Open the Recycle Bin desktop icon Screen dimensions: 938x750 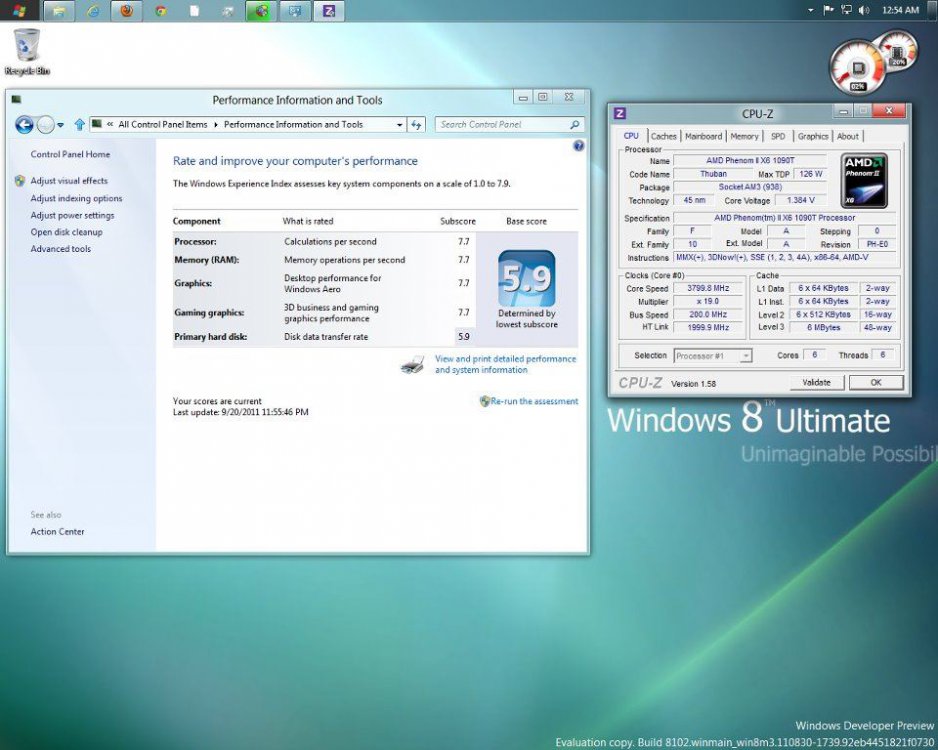27,51
